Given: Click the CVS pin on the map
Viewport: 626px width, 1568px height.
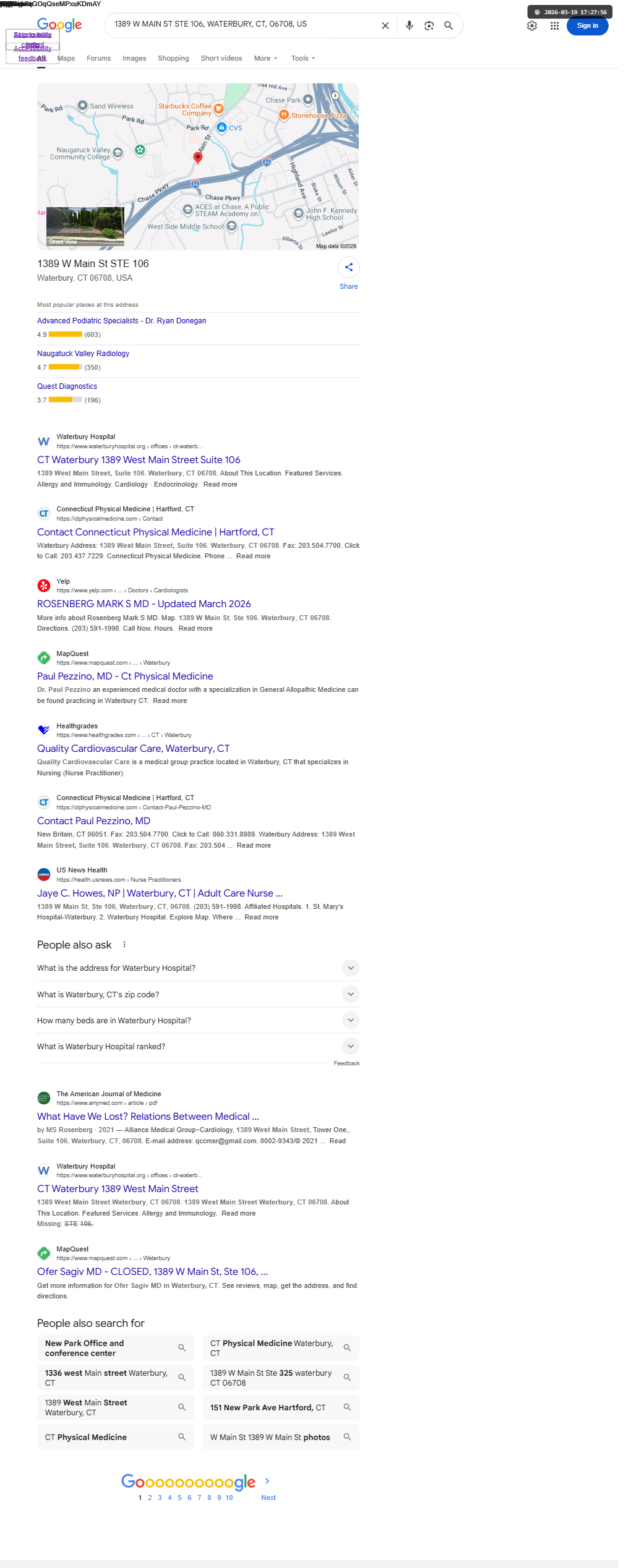Looking at the screenshot, I should (221, 127).
